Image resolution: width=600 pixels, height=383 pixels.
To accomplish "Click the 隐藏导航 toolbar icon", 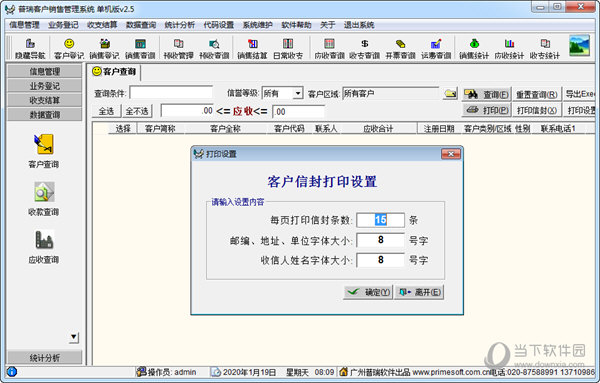I will pyautogui.click(x=30, y=48).
